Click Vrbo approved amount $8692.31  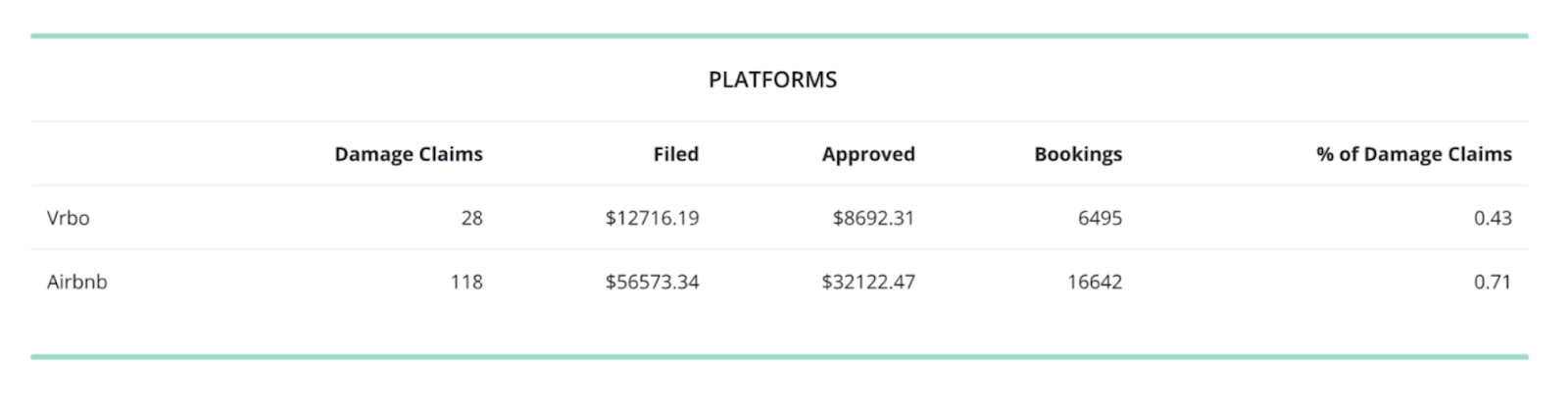872,218
